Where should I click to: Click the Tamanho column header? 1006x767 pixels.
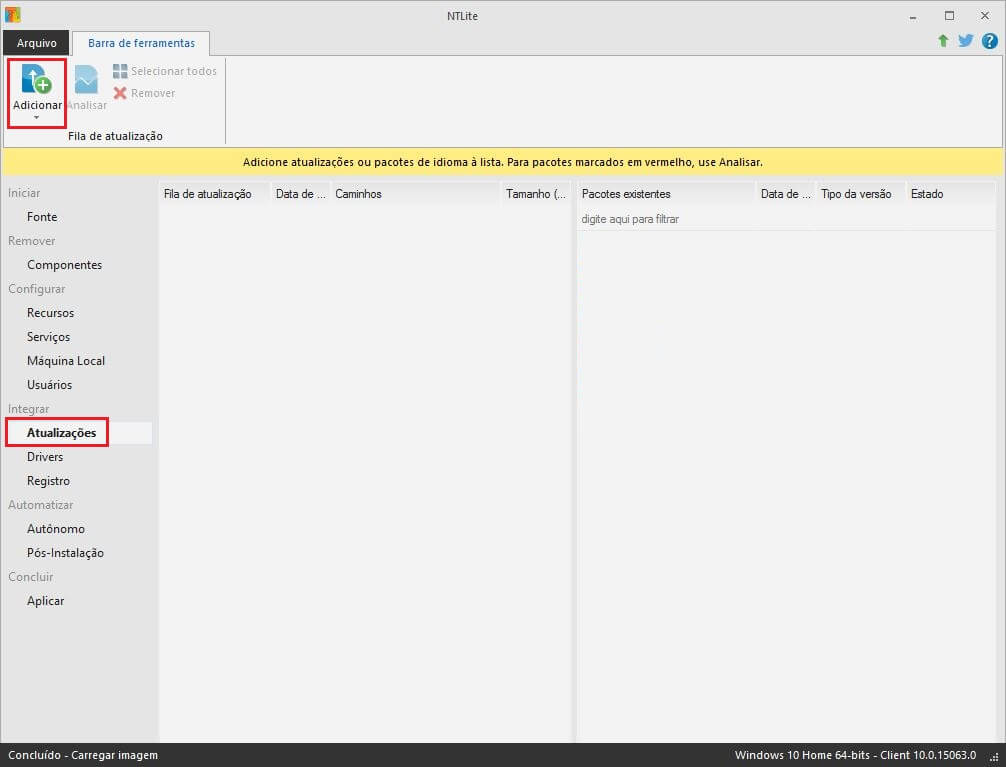(x=535, y=194)
